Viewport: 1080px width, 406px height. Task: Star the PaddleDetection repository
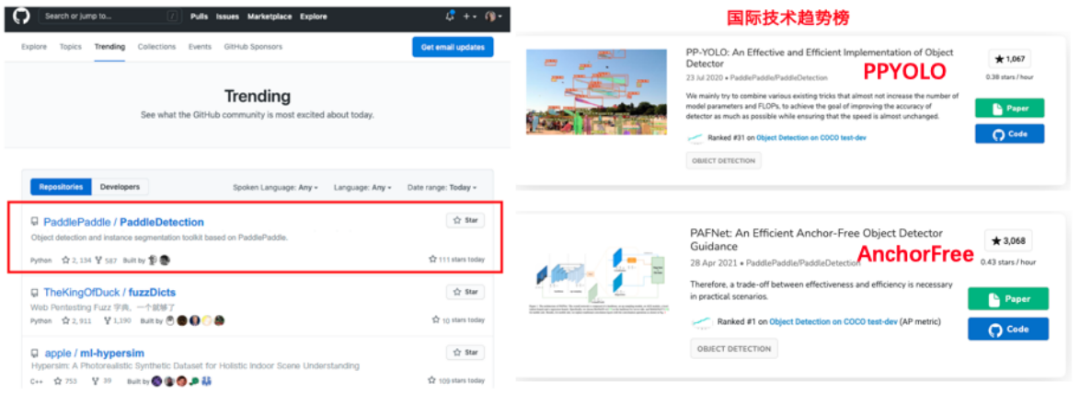pyautogui.click(x=466, y=221)
